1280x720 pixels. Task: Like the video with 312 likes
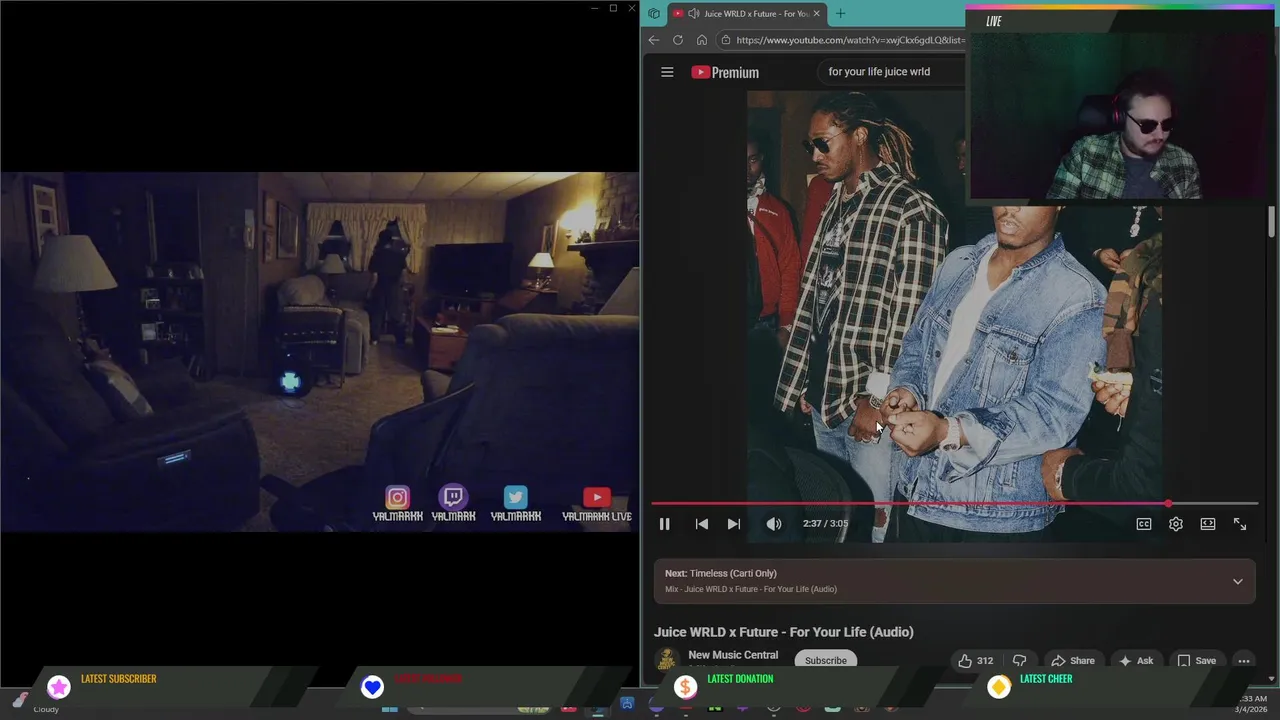click(x=975, y=660)
